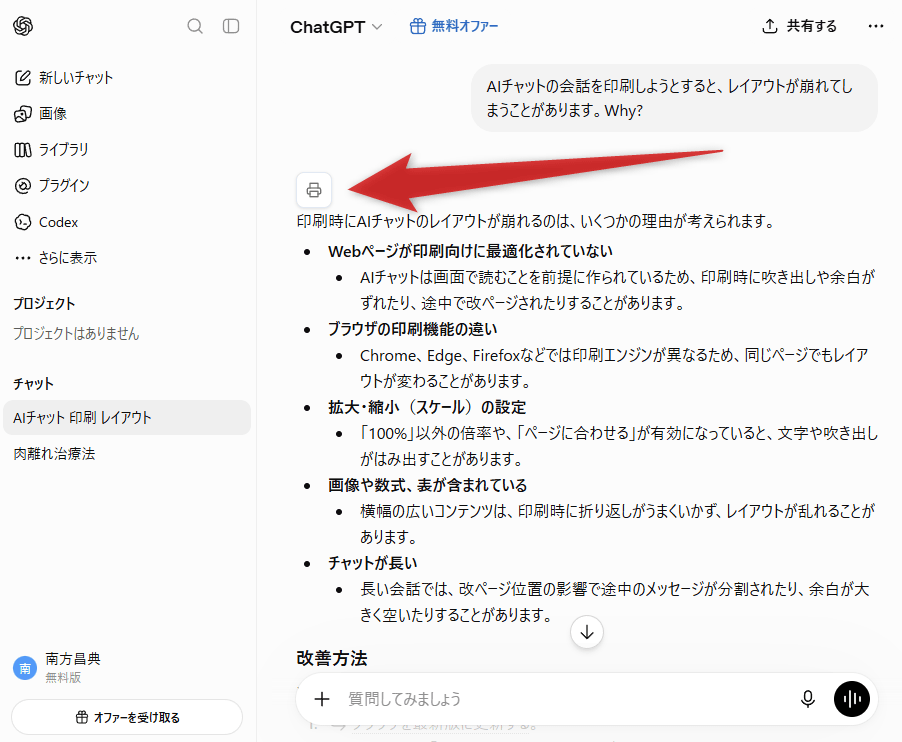The height and width of the screenshot is (742, 902).
Task: Click the 無料オファー gift link
Action: [x=454, y=26]
